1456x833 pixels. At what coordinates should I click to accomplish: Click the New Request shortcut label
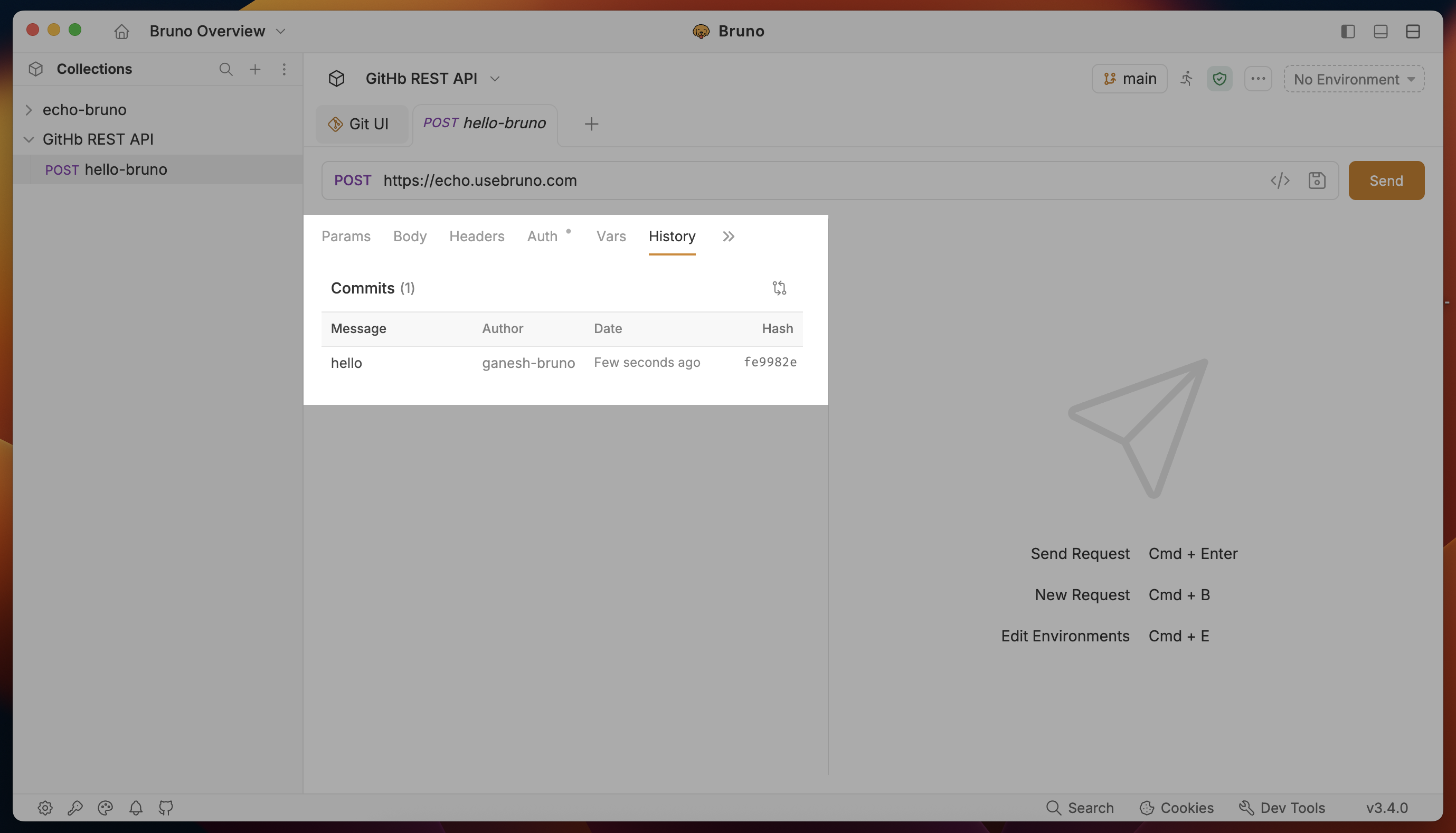tap(1082, 595)
